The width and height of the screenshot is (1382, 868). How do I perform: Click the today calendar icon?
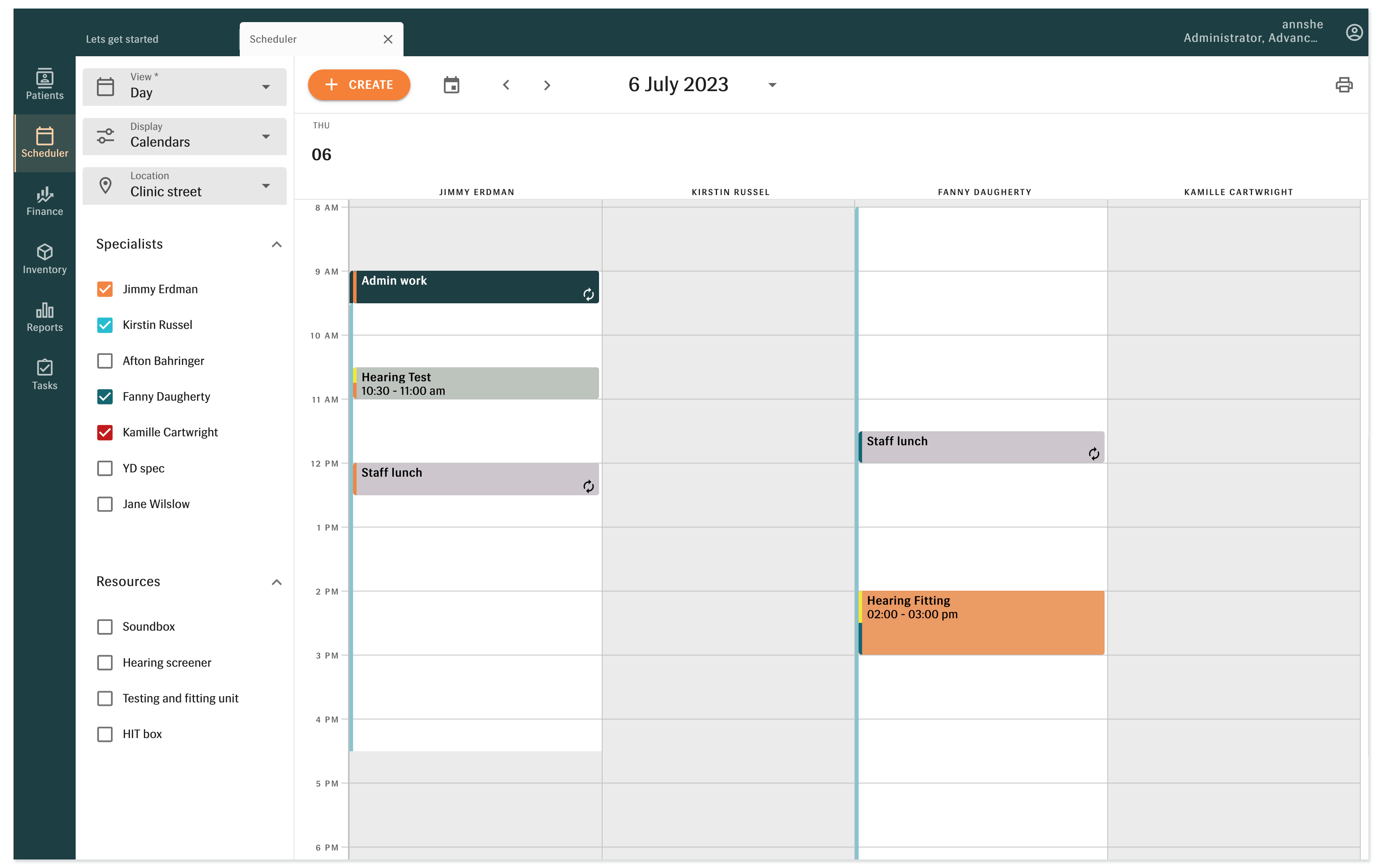tap(451, 85)
